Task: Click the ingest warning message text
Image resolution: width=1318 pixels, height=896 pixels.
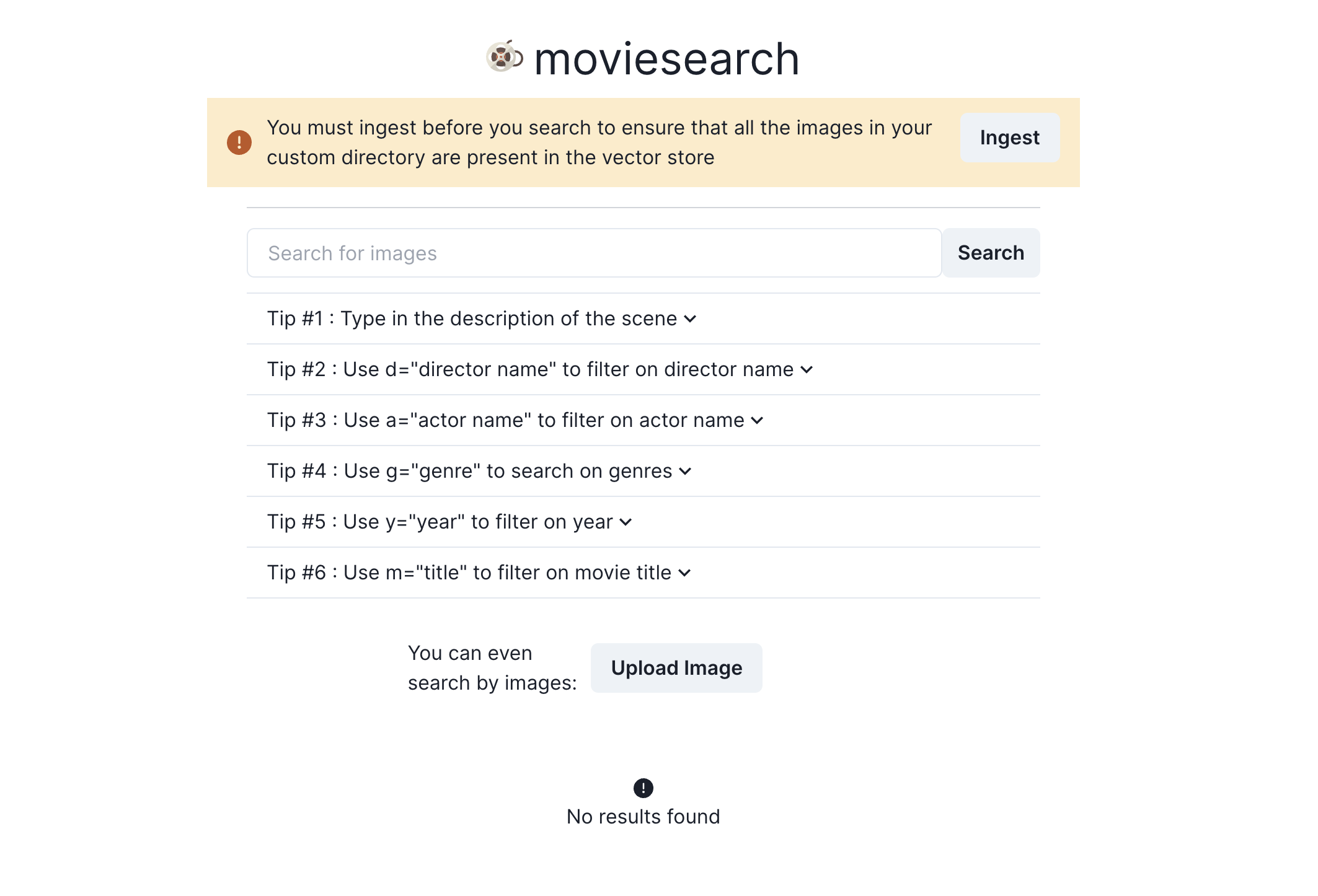Action: [599, 143]
